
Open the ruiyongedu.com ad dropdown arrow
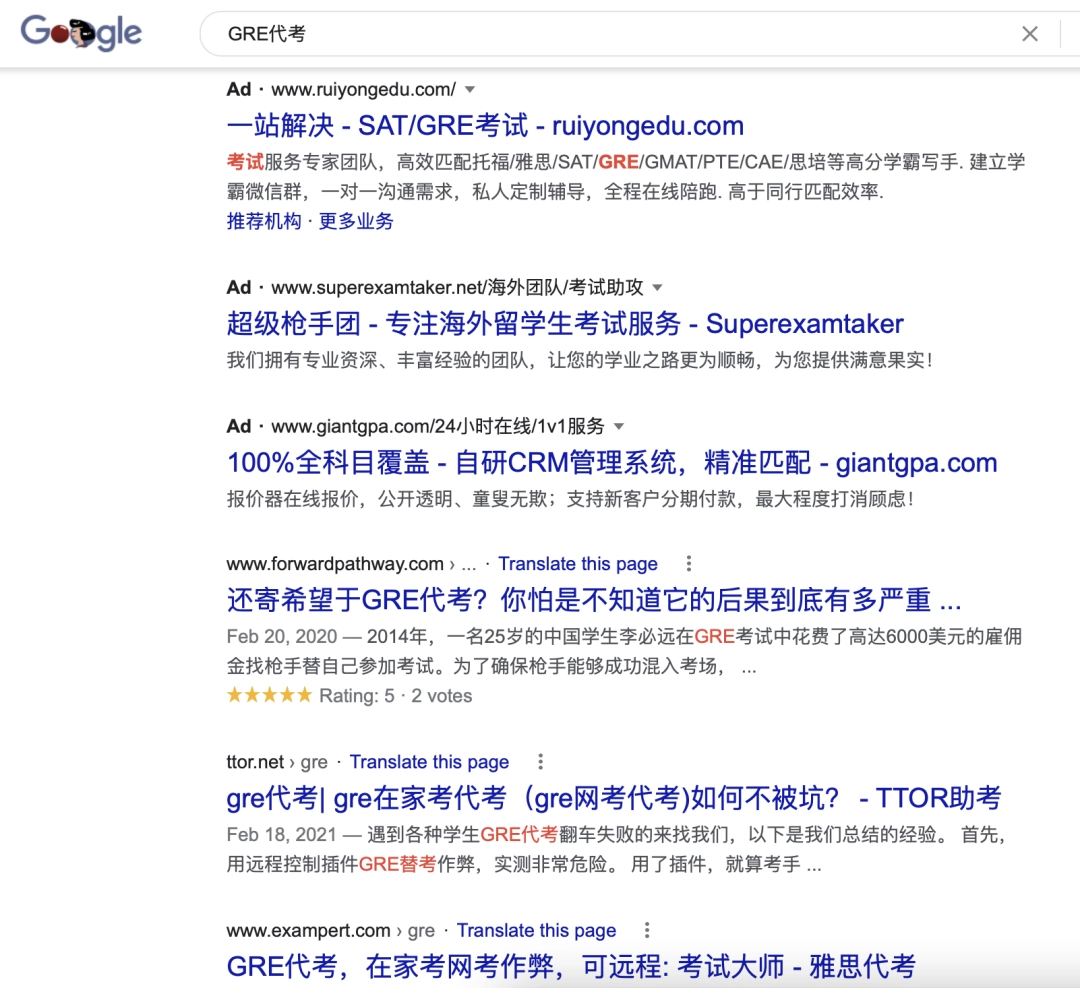(470, 90)
